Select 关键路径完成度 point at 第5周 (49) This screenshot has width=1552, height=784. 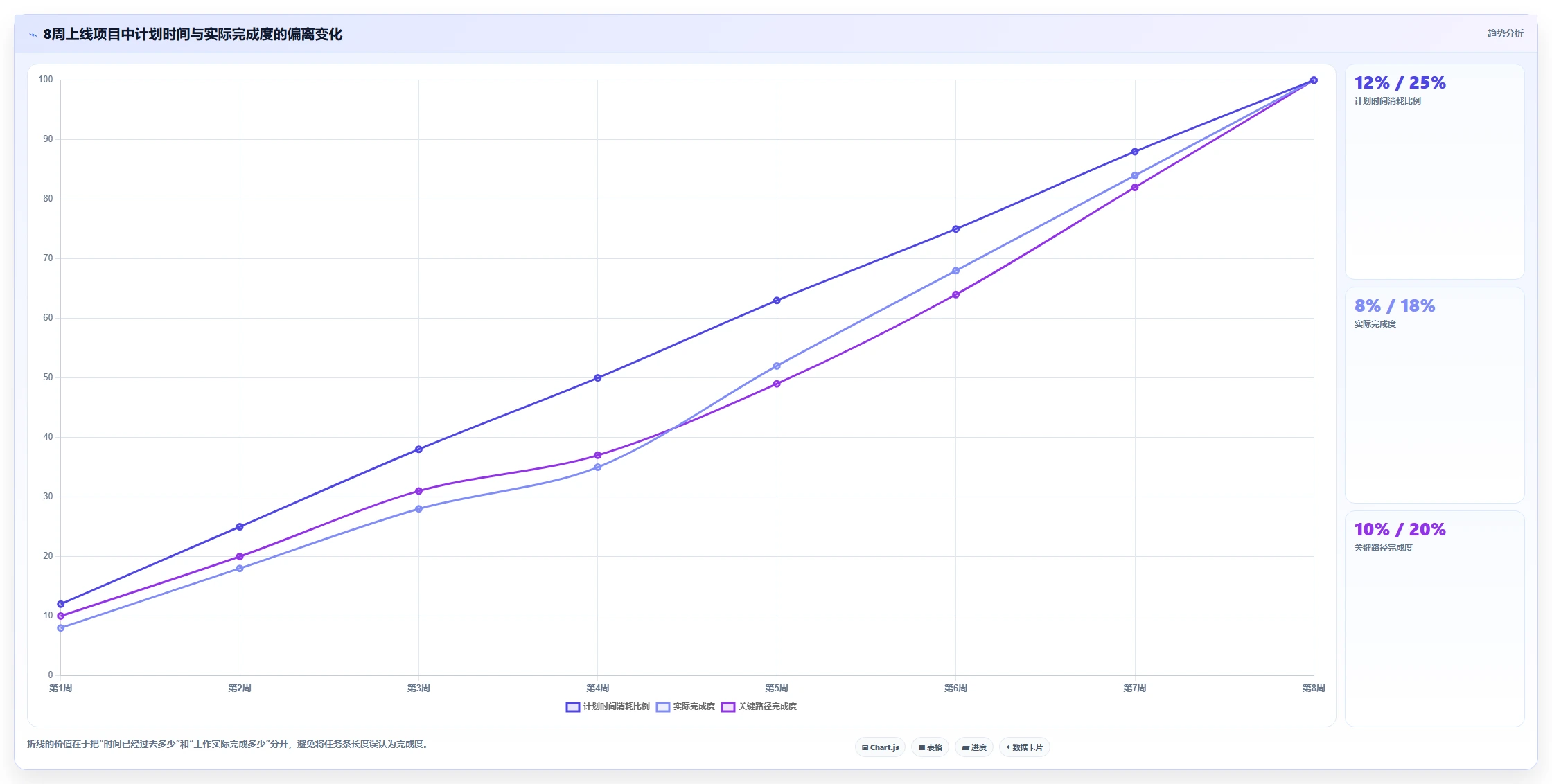click(777, 384)
